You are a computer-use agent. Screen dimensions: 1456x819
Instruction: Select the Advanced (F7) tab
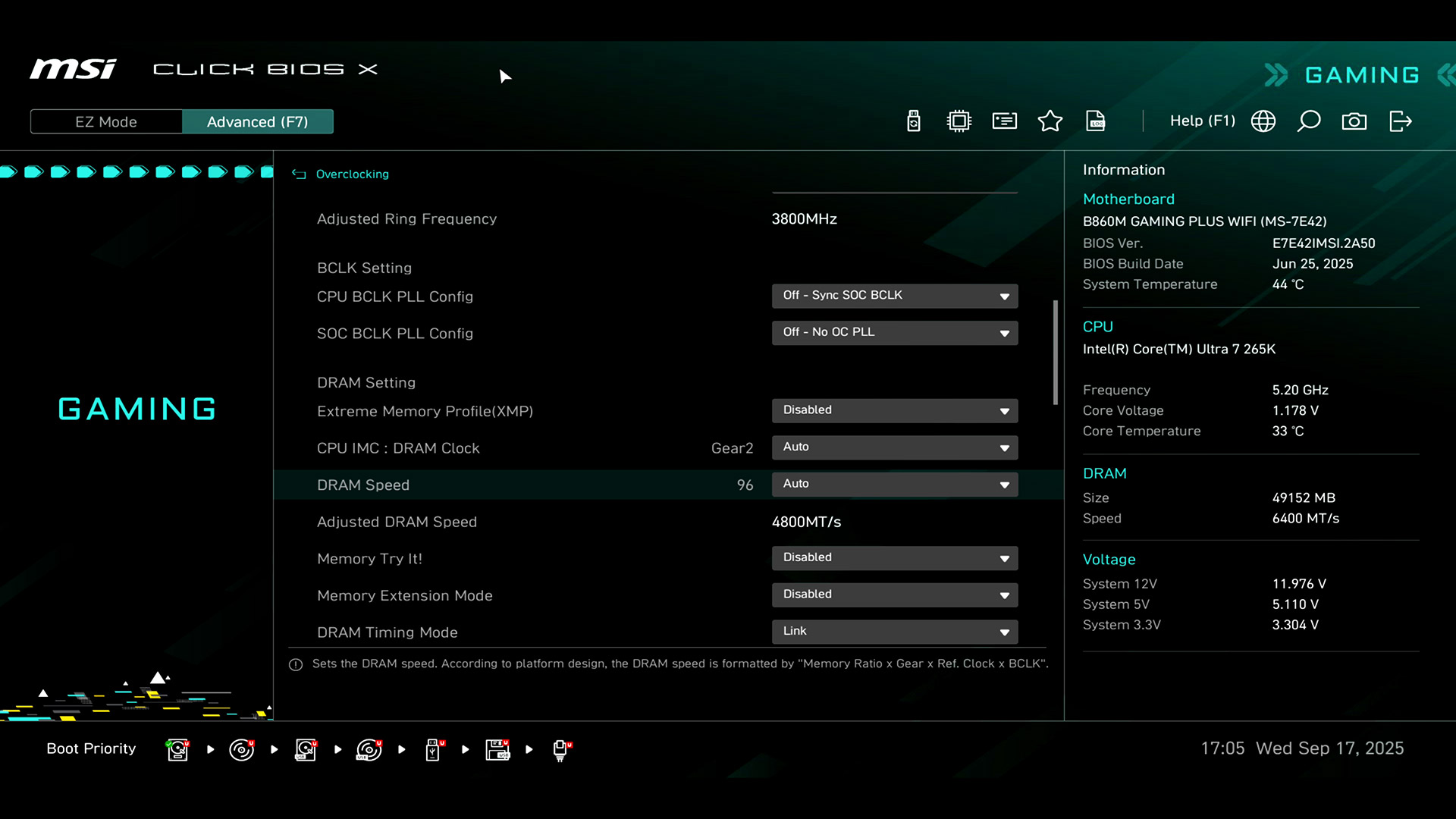click(x=257, y=122)
